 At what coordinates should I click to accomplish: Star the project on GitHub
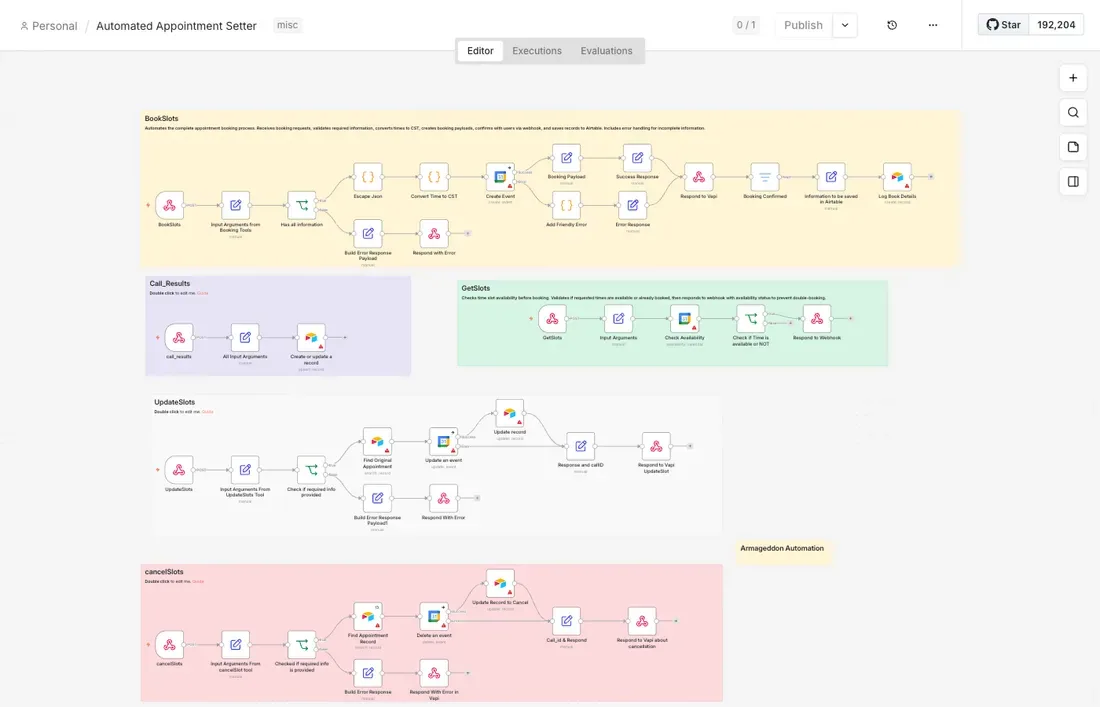click(1003, 25)
